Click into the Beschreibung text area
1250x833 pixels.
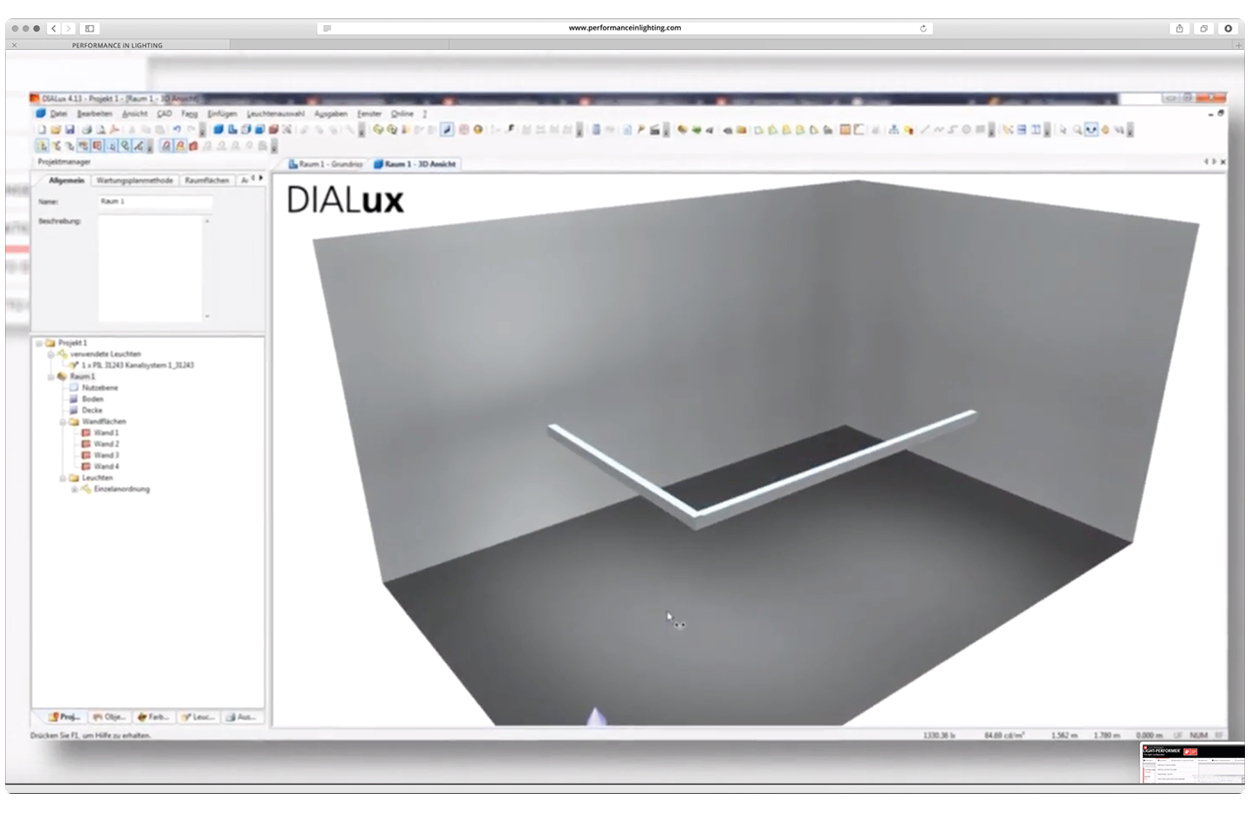click(x=151, y=268)
